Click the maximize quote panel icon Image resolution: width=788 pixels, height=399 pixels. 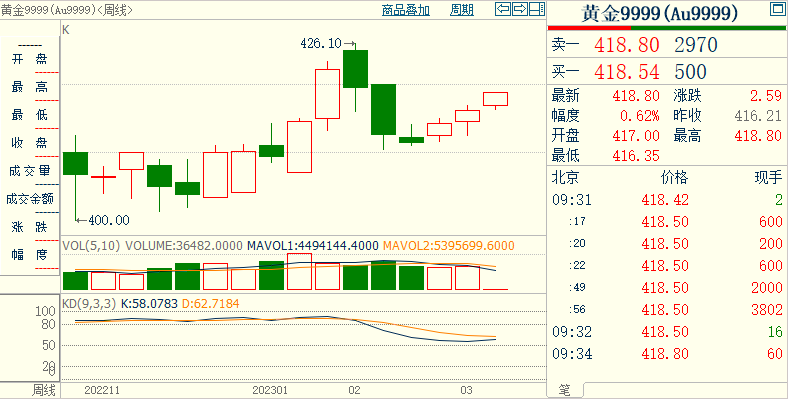[777, 9]
